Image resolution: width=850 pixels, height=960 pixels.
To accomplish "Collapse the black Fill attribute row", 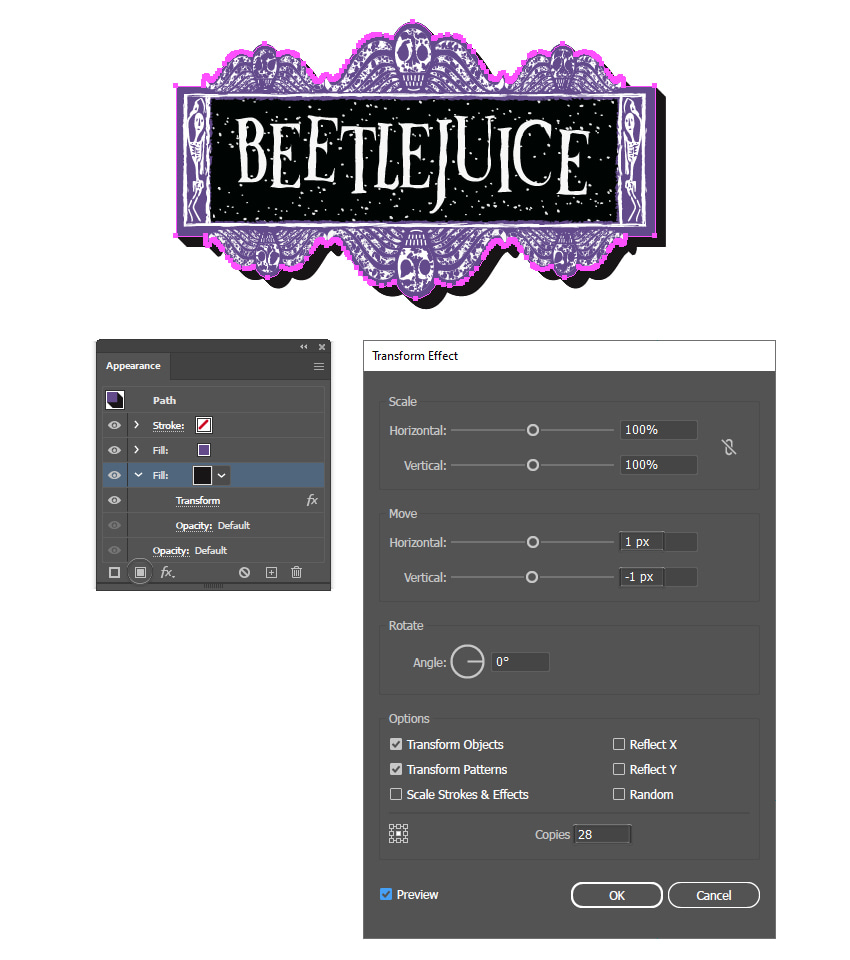I will [138, 475].
